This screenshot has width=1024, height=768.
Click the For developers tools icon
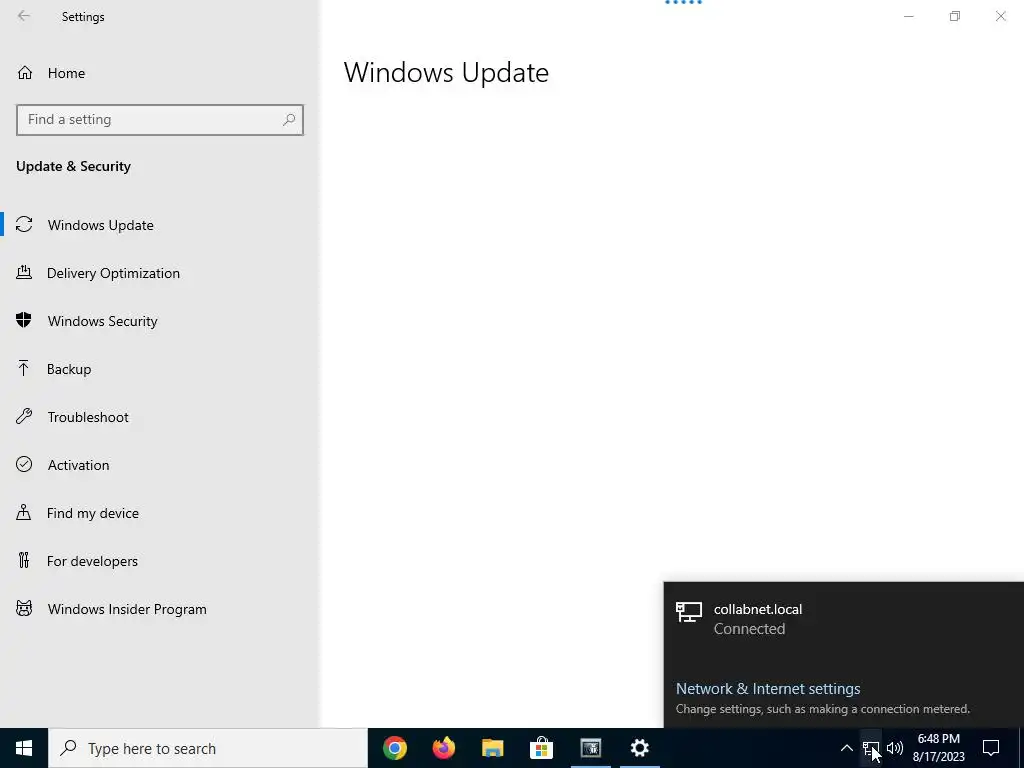point(24,560)
